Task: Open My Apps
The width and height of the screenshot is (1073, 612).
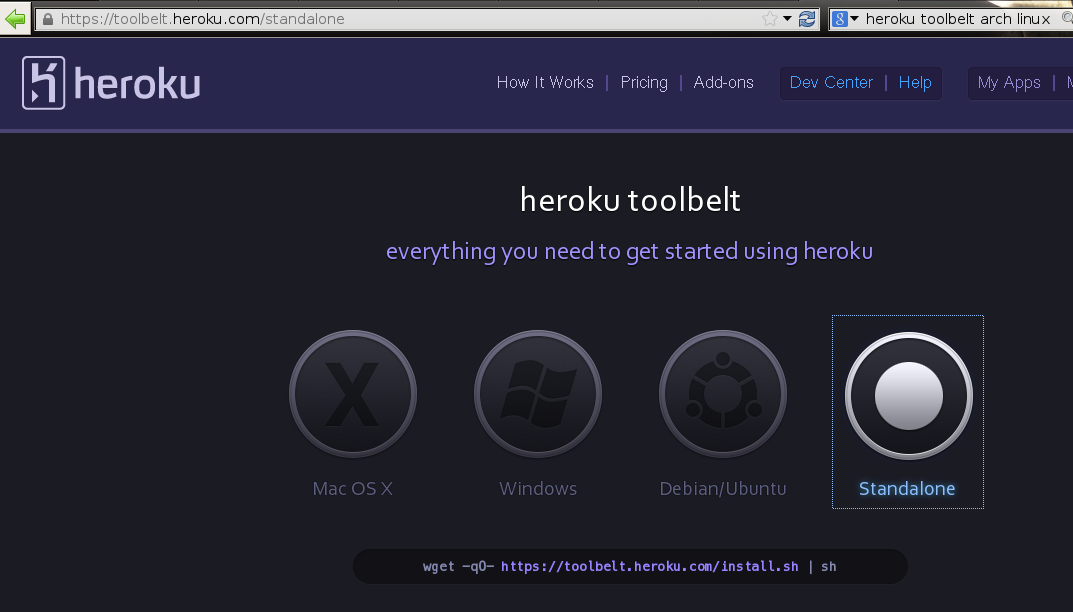Action: 1009,83
